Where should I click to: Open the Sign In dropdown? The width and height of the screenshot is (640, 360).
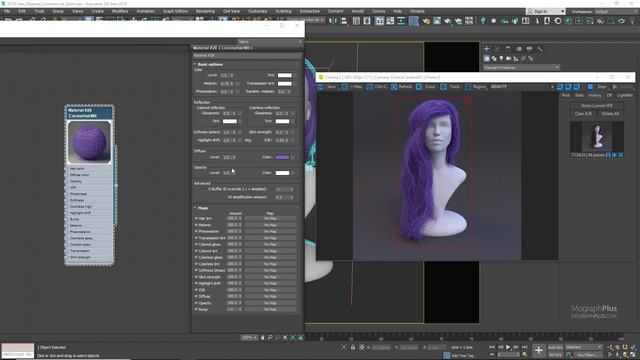(x=546, y=11)
